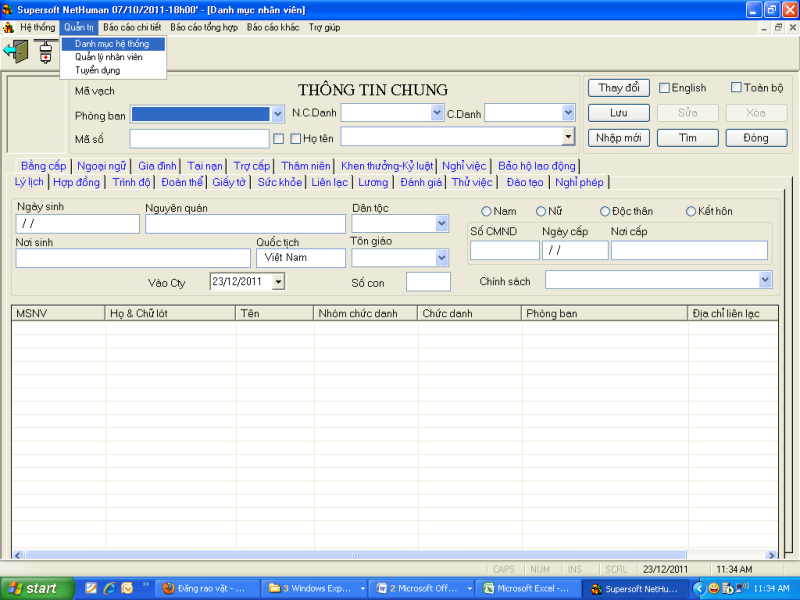
Task: Click the Lưu button
Action: (x=618, y=113)
